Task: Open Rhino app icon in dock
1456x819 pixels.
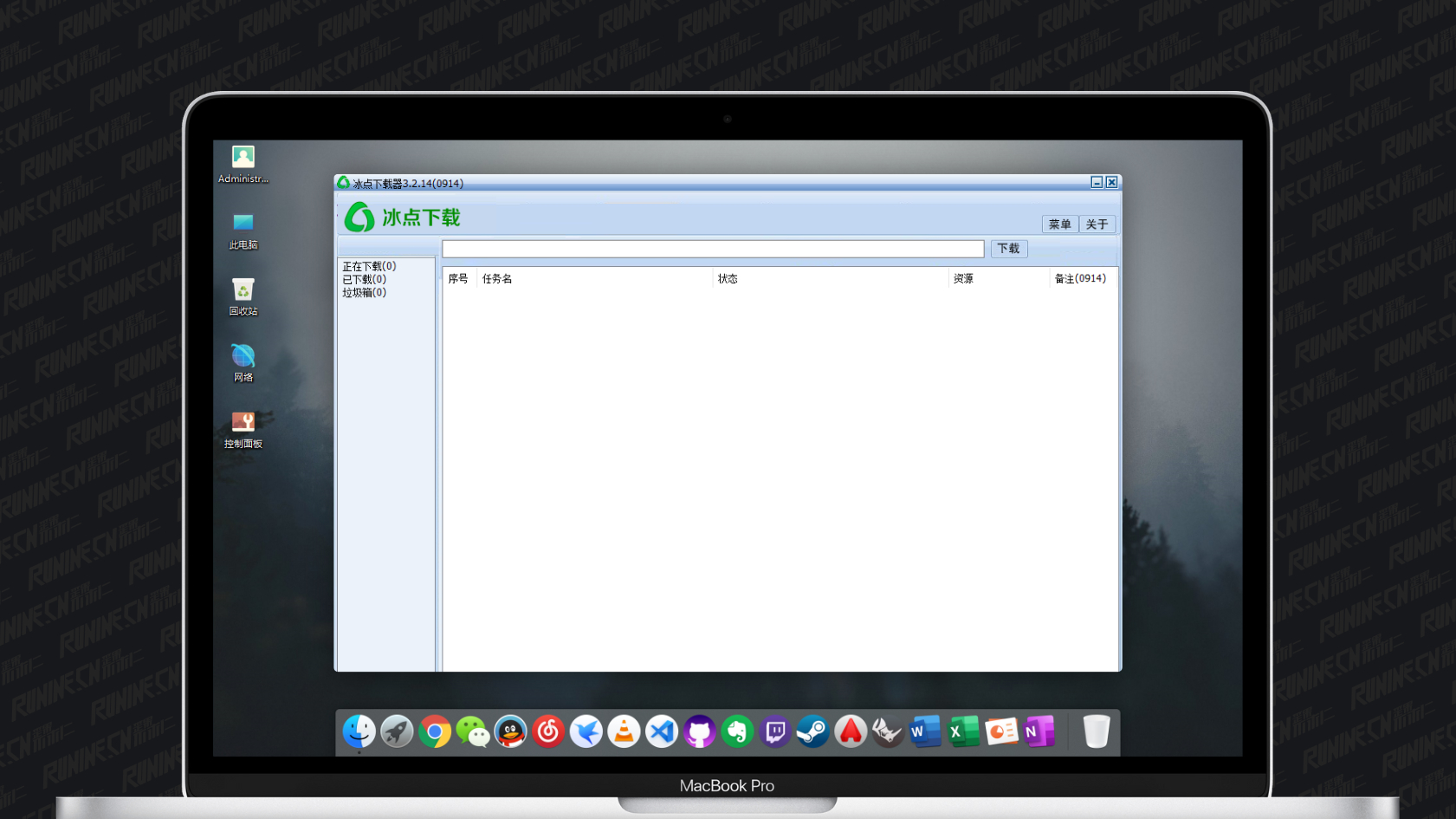Action: pos(888,731)
